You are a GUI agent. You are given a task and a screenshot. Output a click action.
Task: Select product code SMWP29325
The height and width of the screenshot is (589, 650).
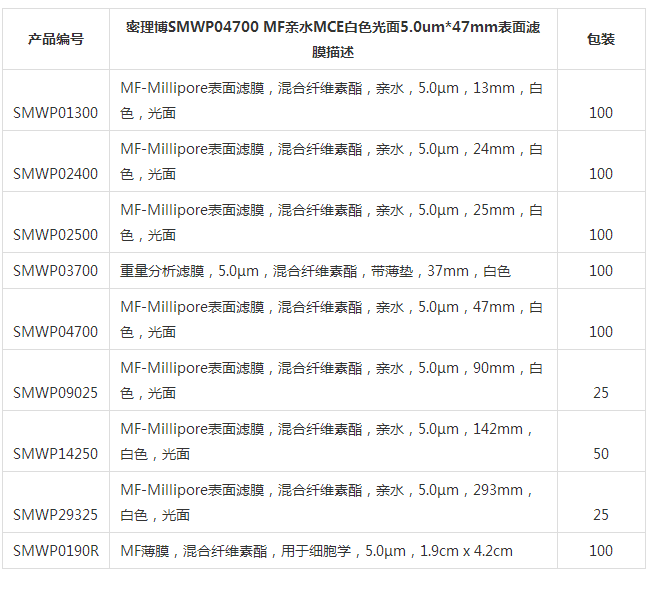pyautogui.click(x=56, y=514)
